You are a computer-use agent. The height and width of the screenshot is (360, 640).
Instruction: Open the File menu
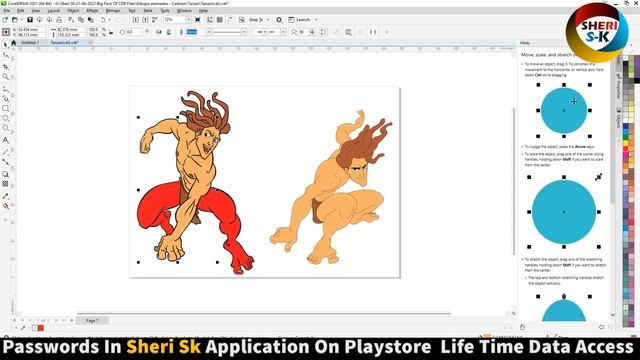coord(7,11)
